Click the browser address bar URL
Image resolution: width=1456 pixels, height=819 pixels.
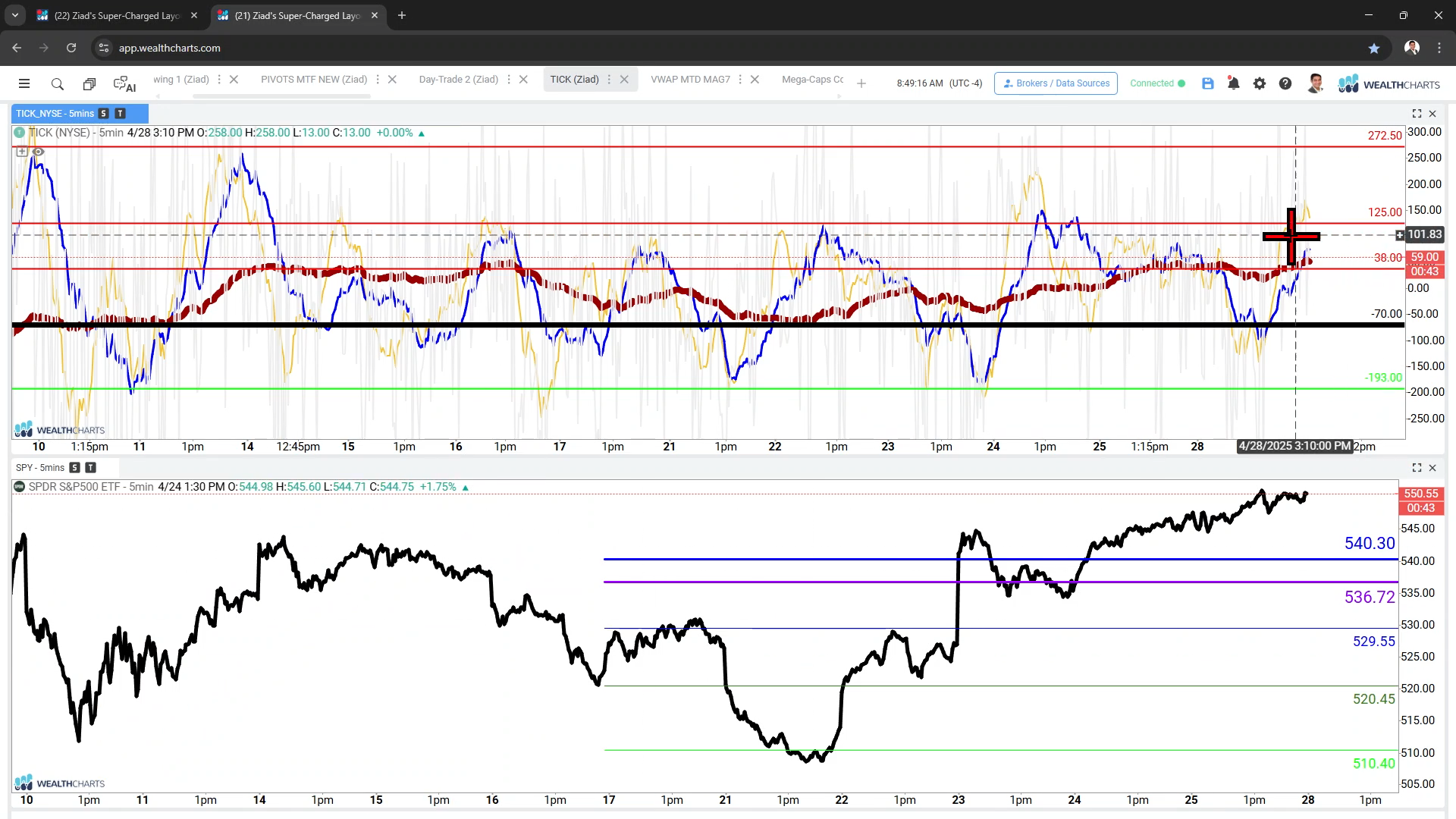(169, 48)
